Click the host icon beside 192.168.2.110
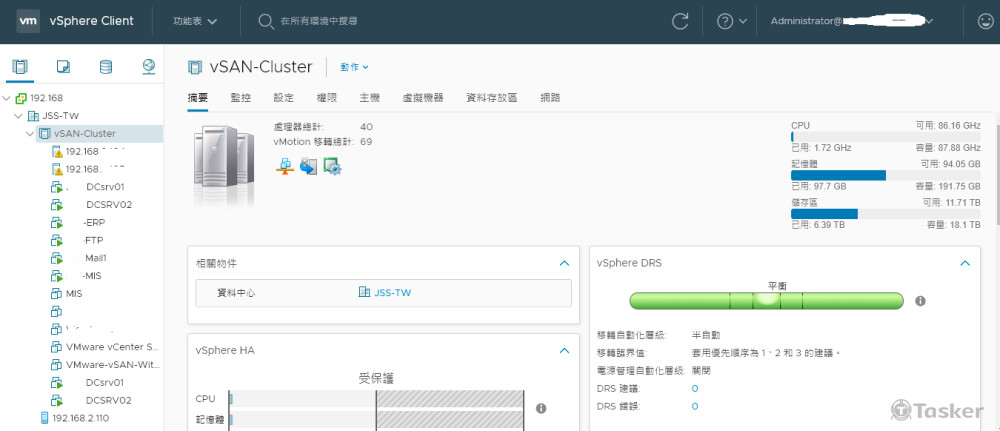This screenshot has height=431, width=1000. click(x=44, y=418)
